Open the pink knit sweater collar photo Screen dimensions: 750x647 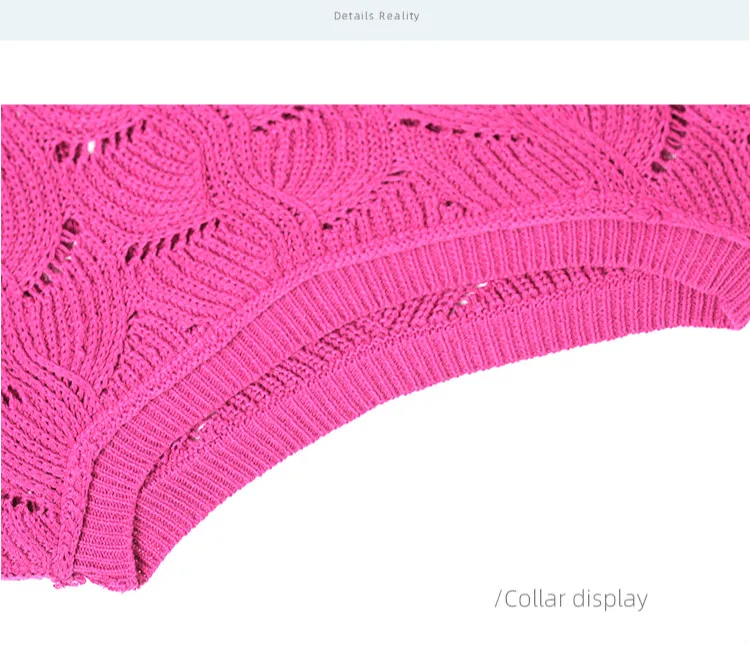point(375,348)
